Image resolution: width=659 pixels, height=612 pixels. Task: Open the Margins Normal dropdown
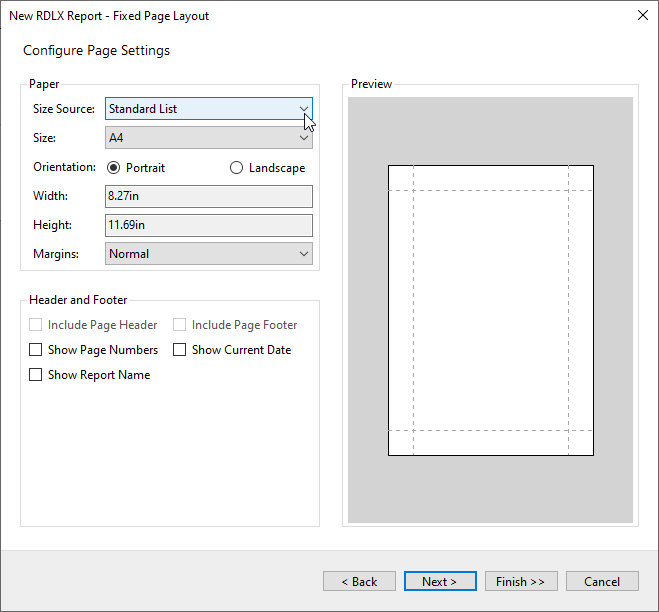(x=208, y=254)
